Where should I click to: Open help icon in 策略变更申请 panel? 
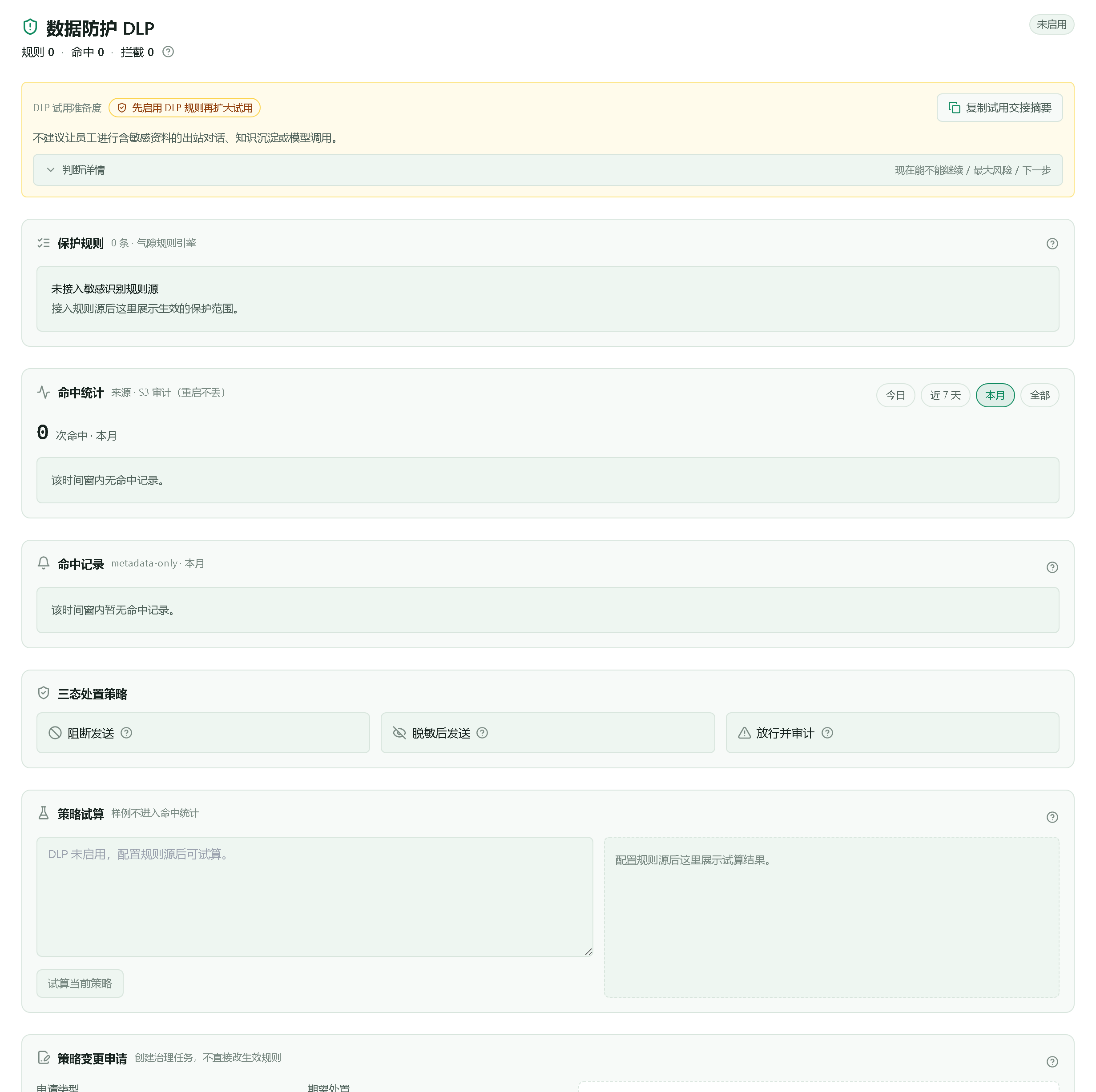[1052, 1061]
